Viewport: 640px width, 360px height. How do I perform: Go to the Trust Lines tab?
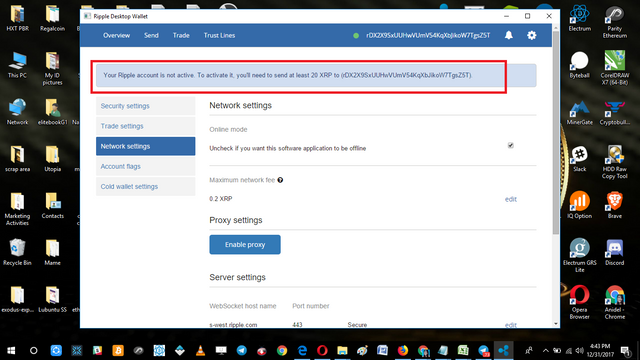(219, 36)
